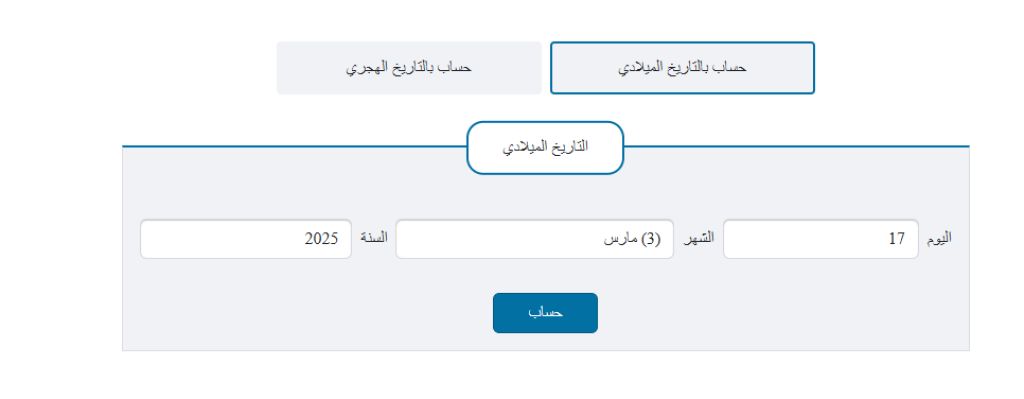Image resolution: width=1024 pixels, height=399 pixels.
Task: Click the gap between the two calculation tabs
Action: pyautogui.click(x=546, y=68)
